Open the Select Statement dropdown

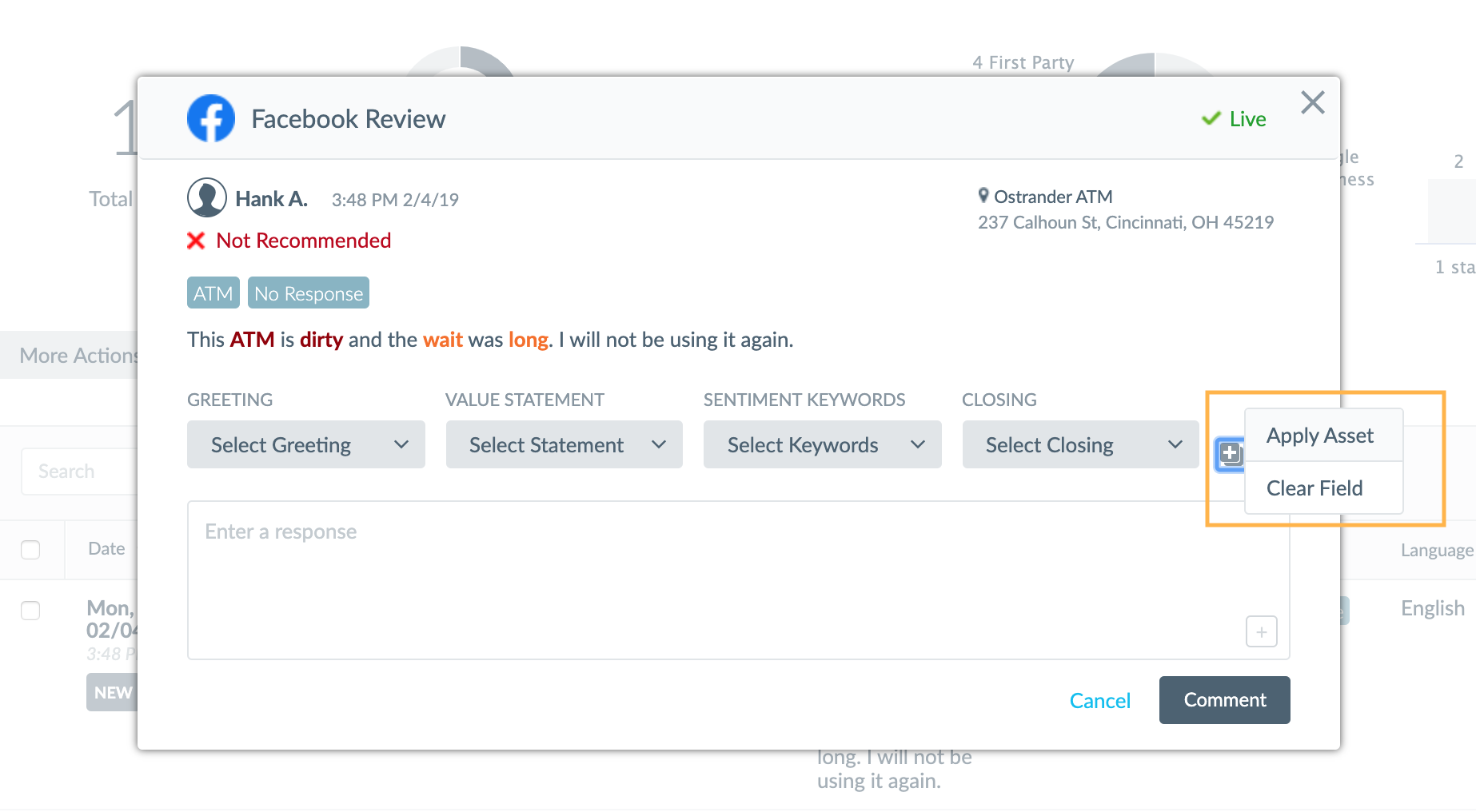564,444
